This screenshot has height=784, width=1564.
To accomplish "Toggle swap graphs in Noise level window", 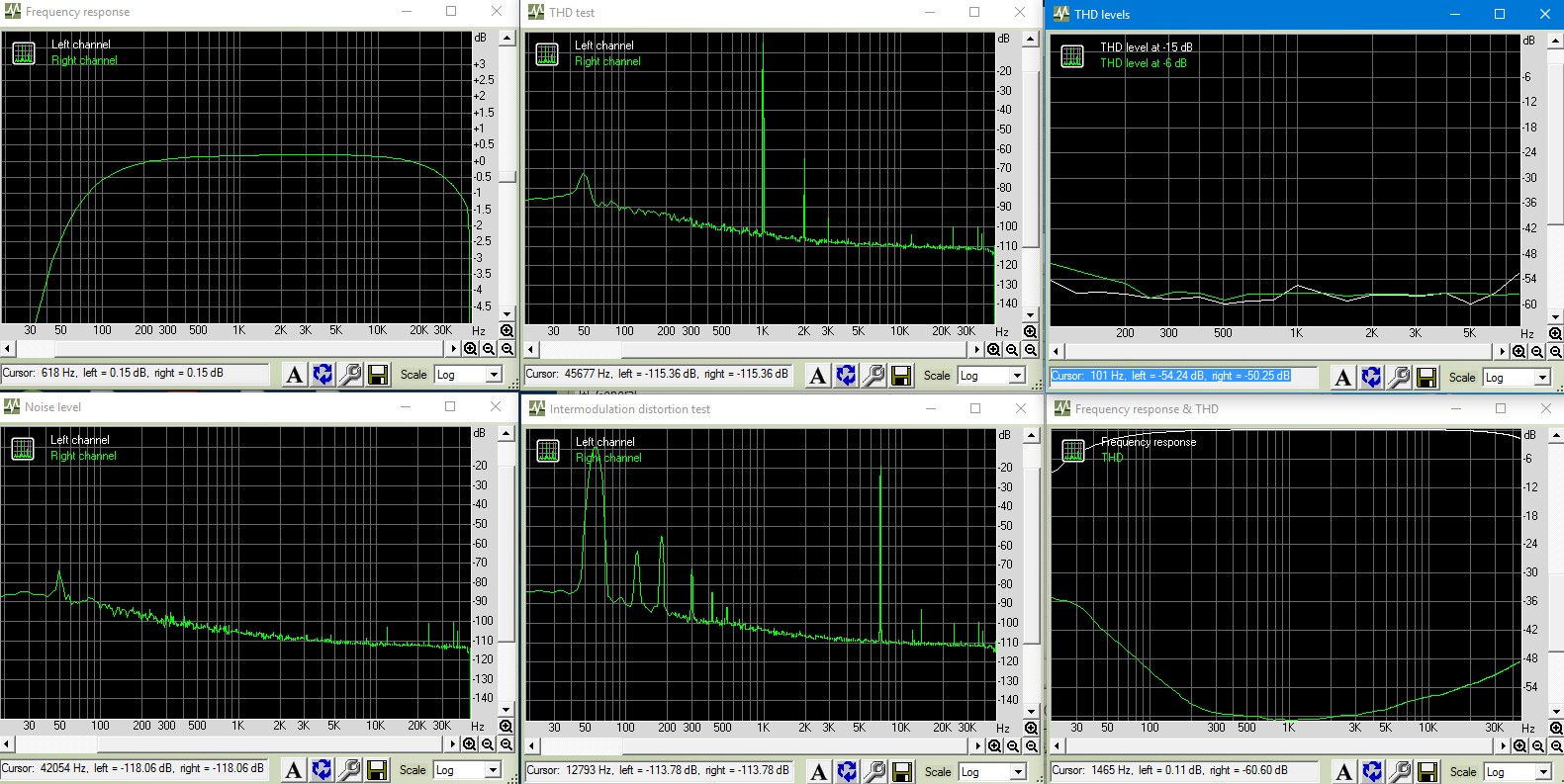I will point(322,770).
